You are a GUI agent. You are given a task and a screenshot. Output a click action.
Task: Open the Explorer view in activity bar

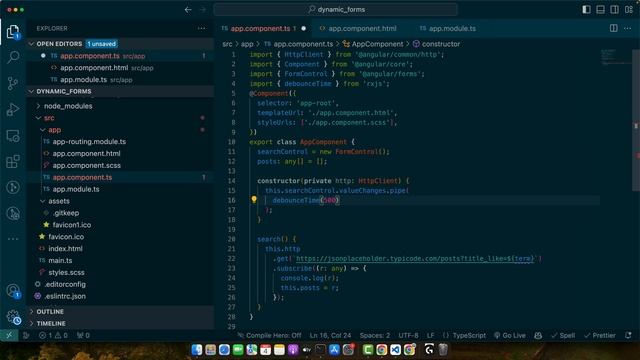[13, 31]
